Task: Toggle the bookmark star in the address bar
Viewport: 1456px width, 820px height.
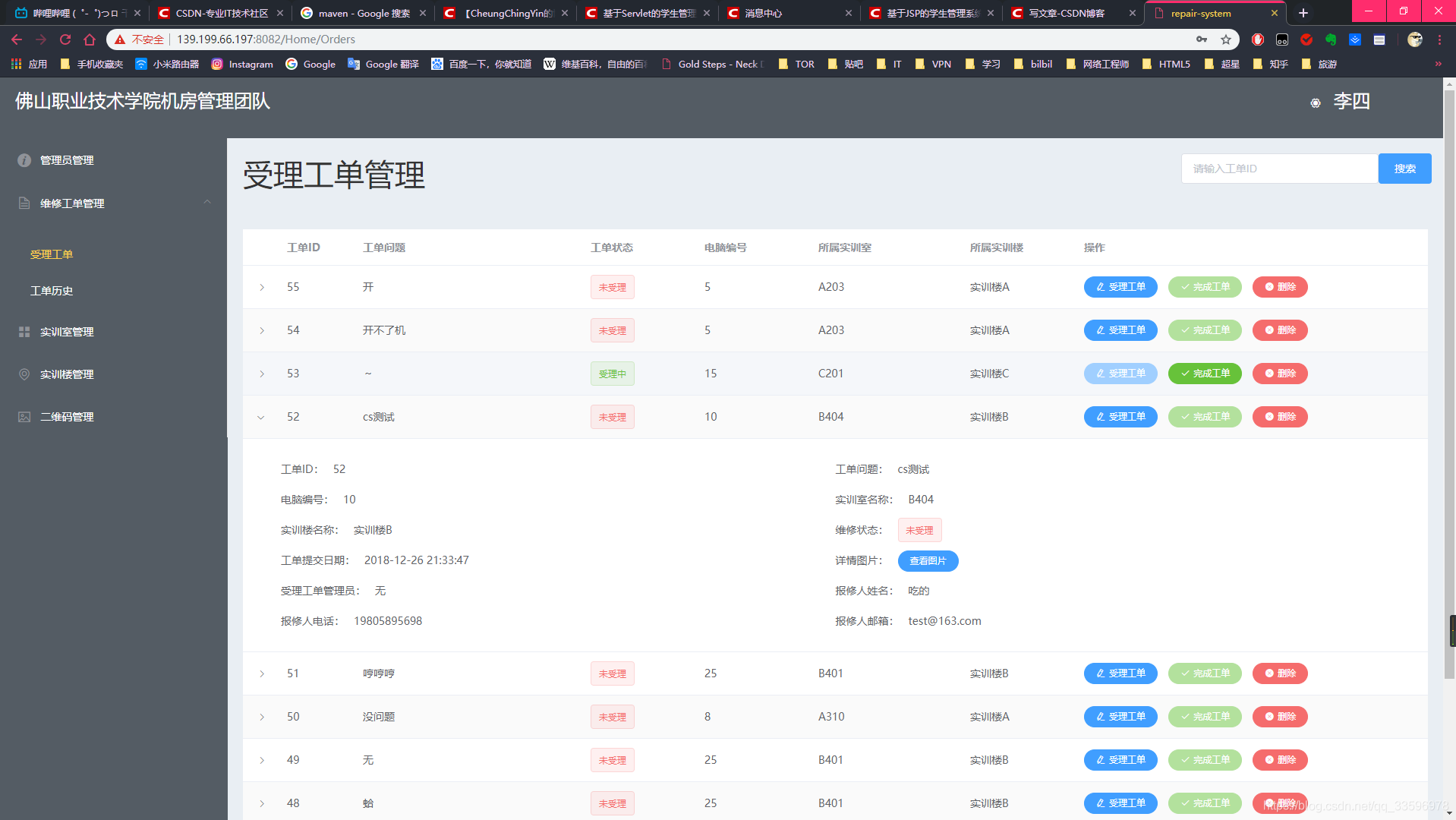Action: click(x=1225, y=39)
